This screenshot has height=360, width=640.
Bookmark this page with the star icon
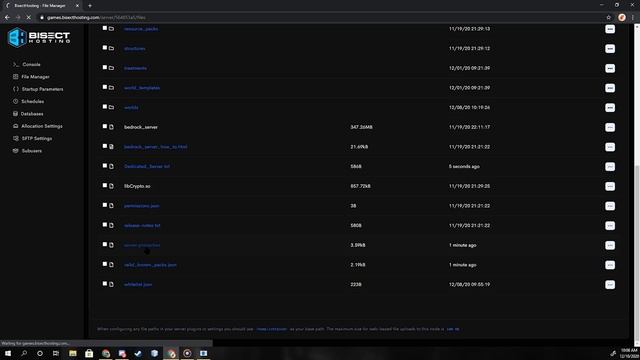609,18
